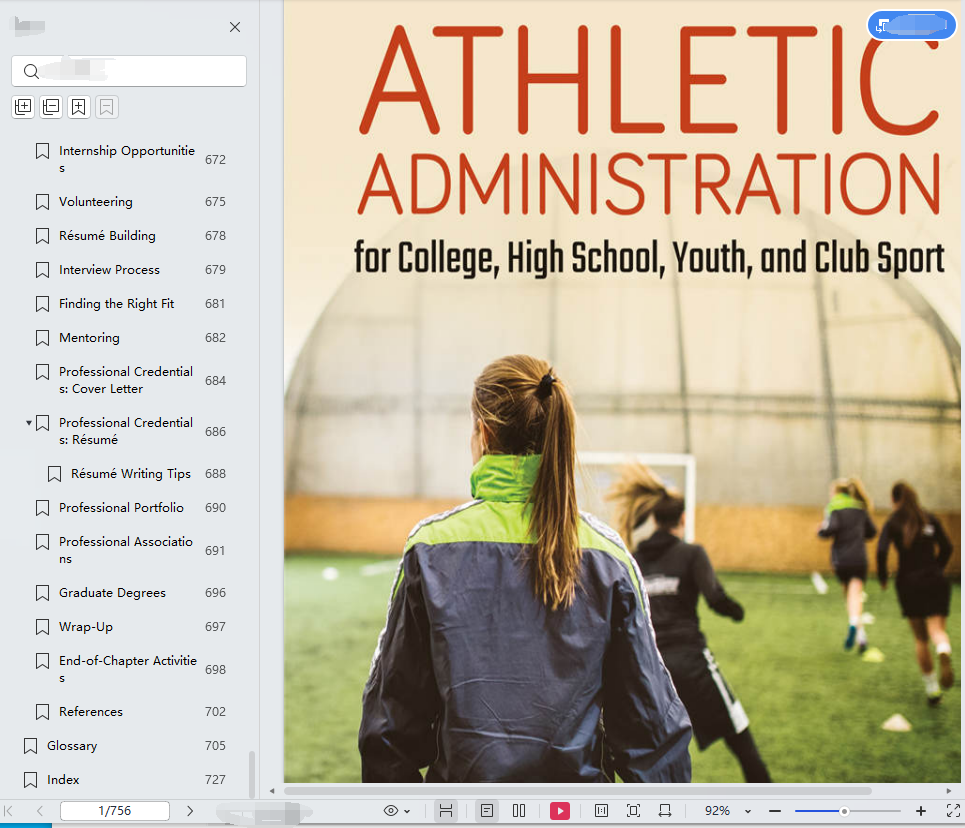Image resolution: width=965 pixels, height=828 pixels.
Task: Focus the bookmark search field
Action: pyautogui.click(x=129, y=71)
